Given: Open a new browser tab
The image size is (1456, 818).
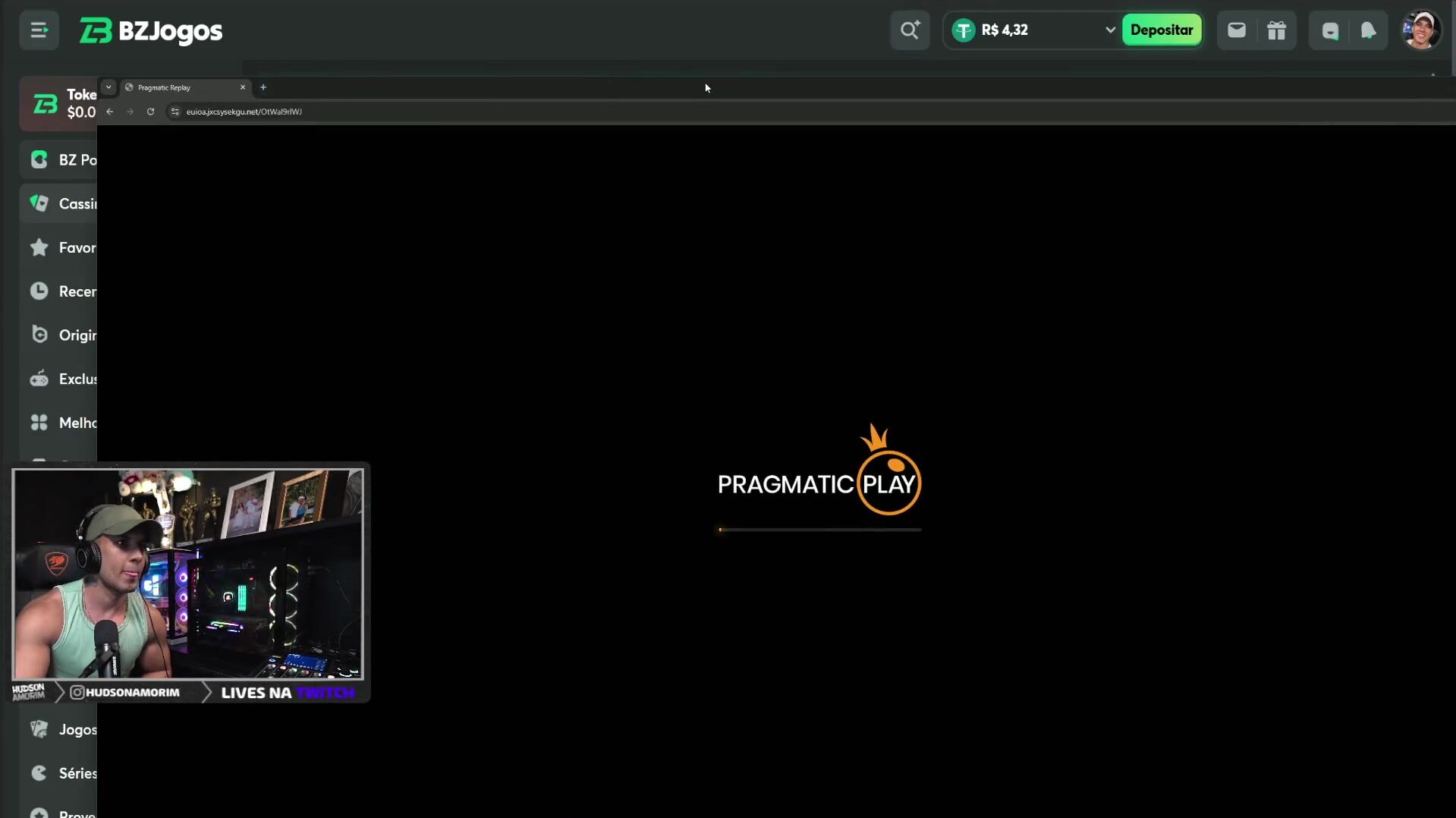Looking at the screenshot, I should click(263, 87).
